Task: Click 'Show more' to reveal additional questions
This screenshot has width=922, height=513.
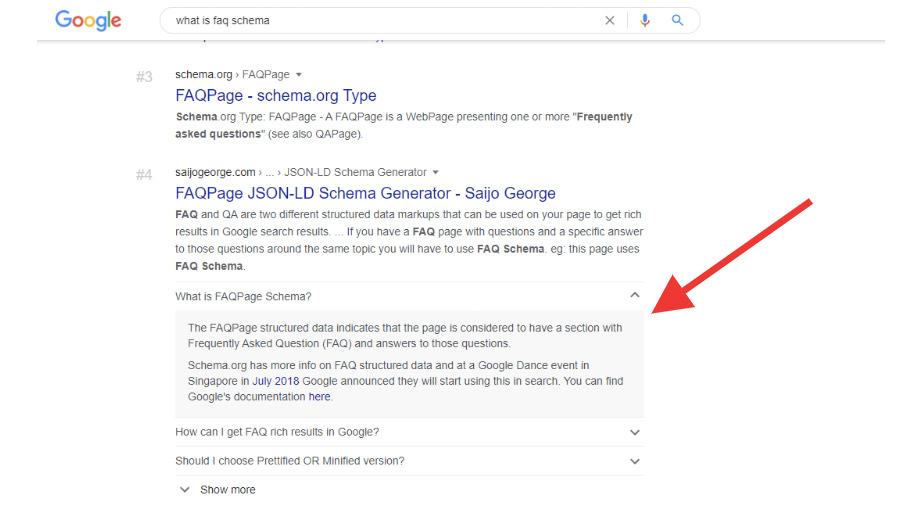Action: 227,490
